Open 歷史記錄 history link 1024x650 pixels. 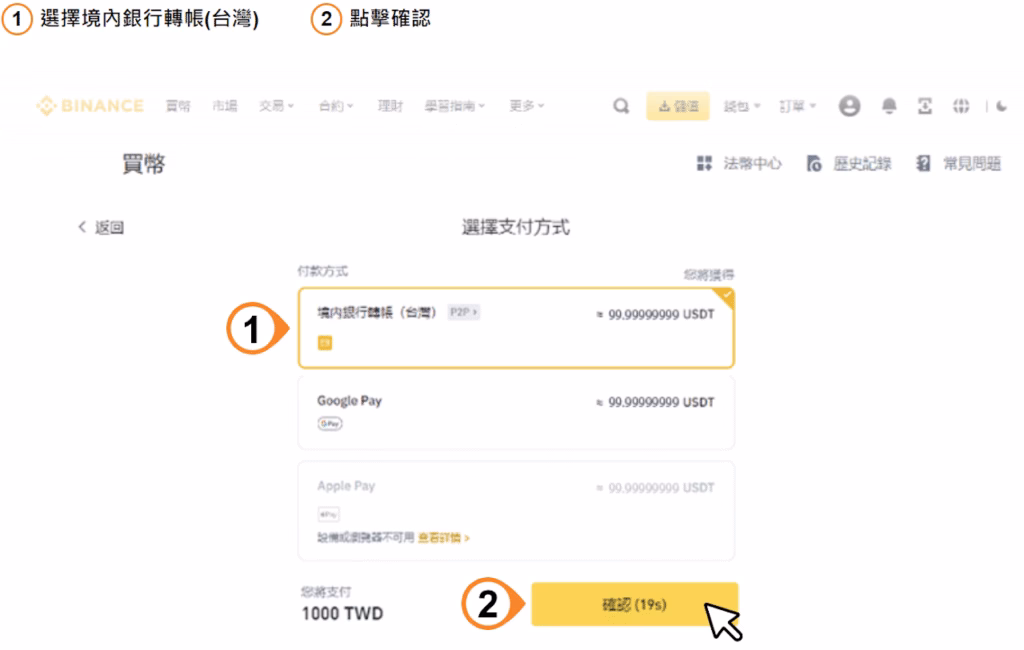click(849, 163)
